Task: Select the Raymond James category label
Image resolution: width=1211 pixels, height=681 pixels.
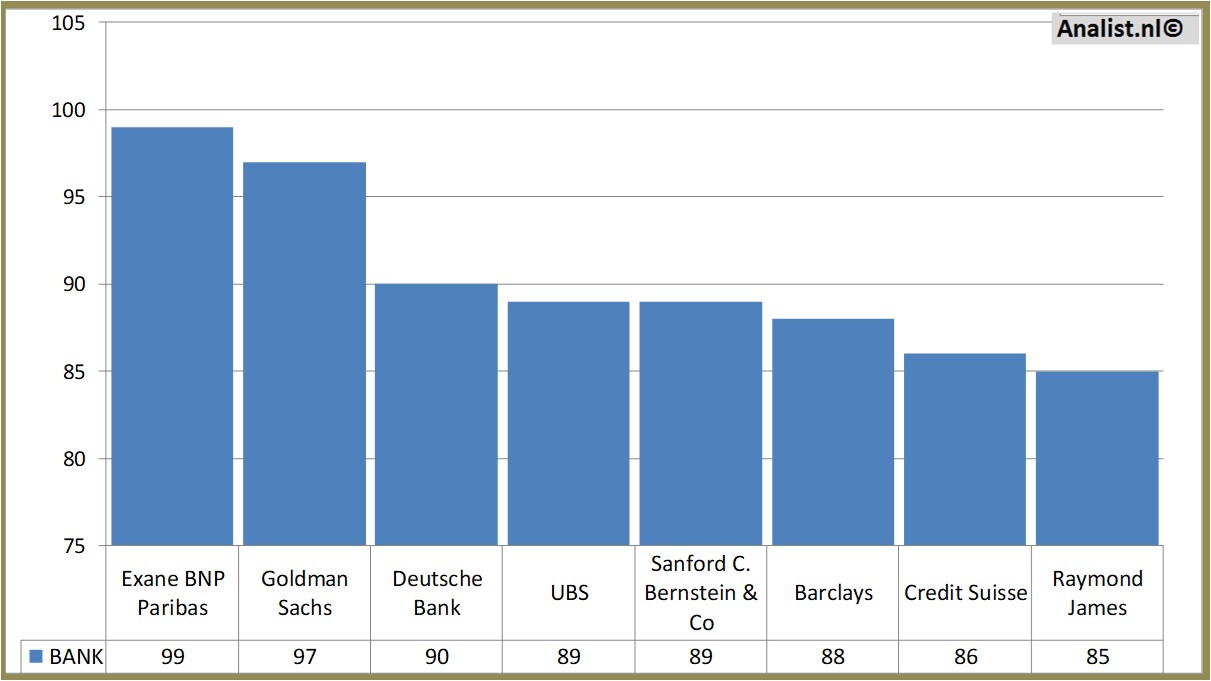Action: 1097,593
